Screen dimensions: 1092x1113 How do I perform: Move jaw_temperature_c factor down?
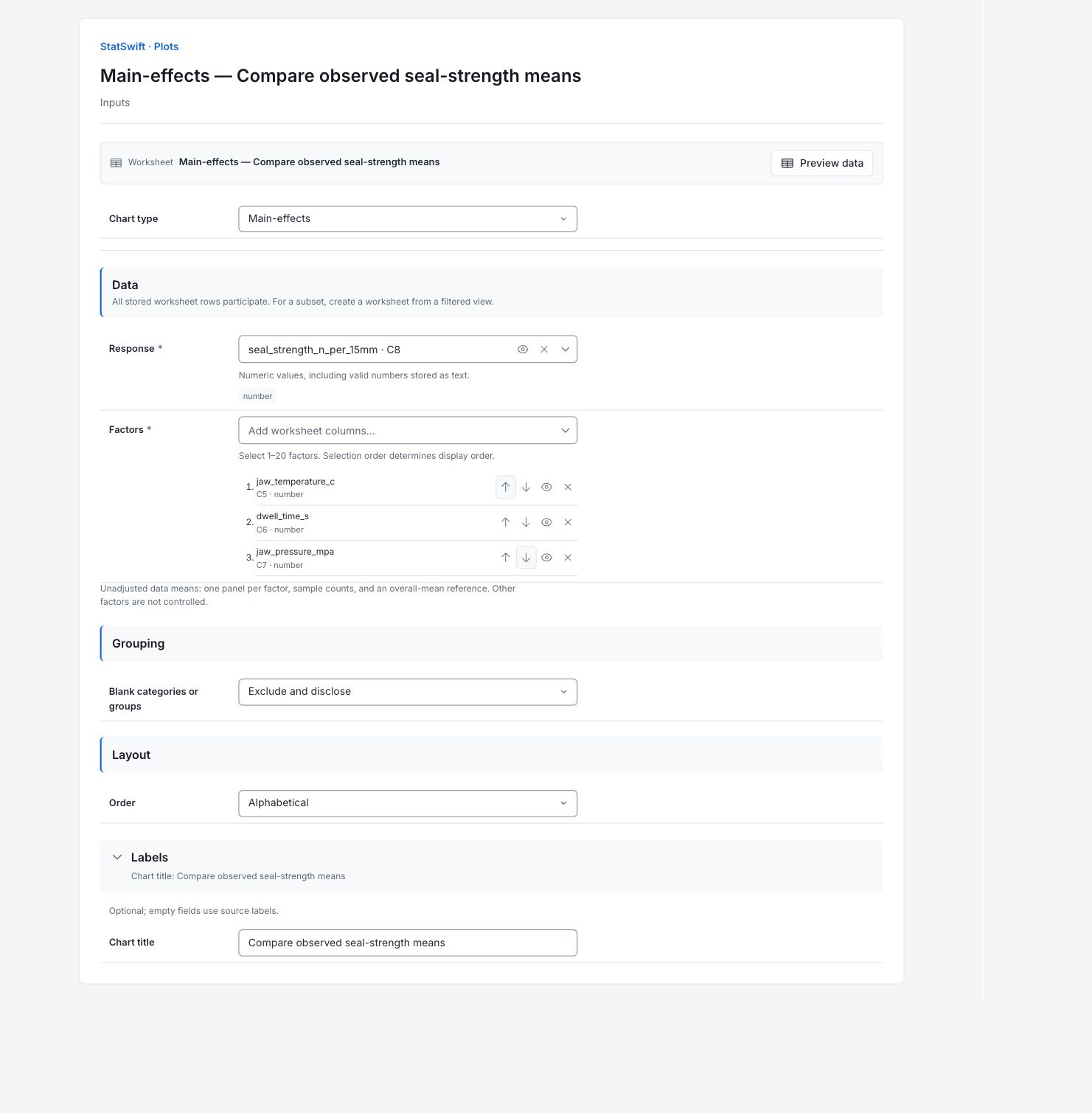(x=526, y=487)
